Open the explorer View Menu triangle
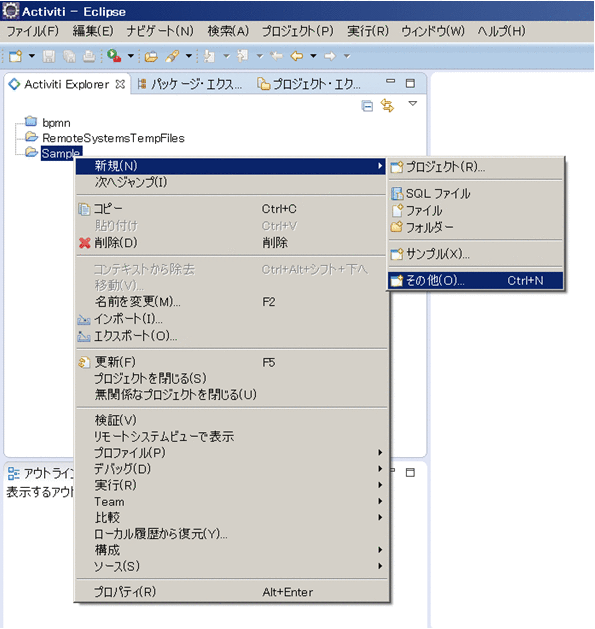 tap(412, 103)
